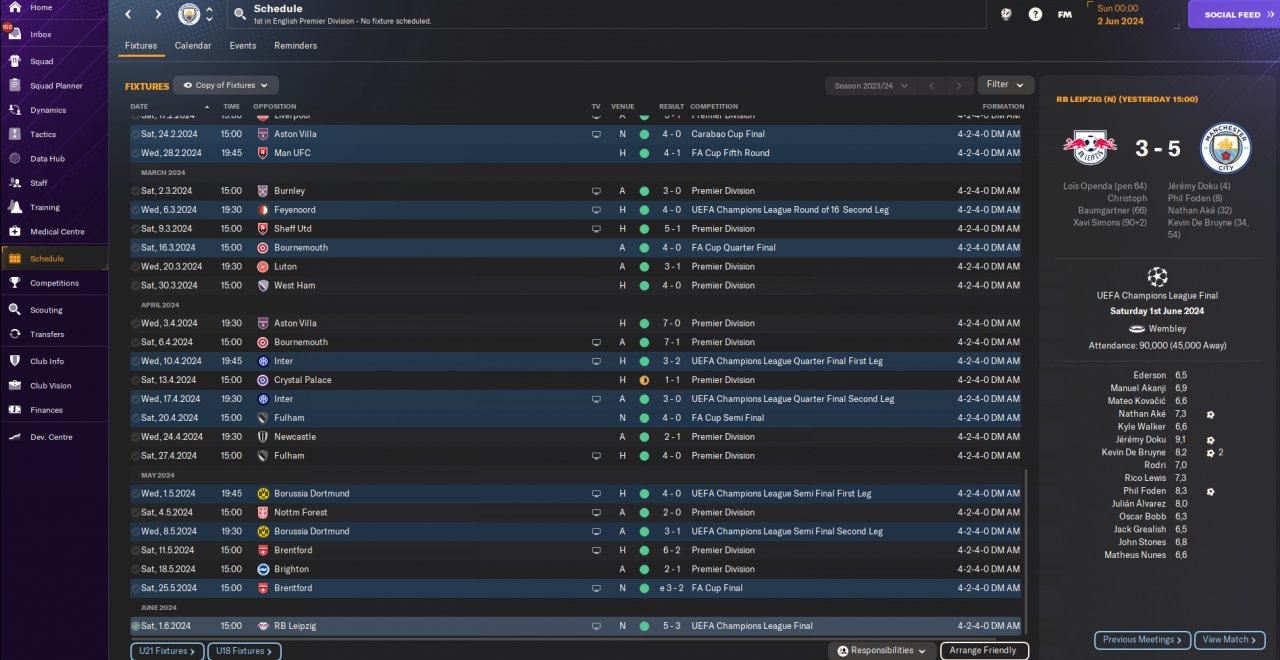Click the RB Leipzig crest in match panel
The width and height of the screenshot is (1280, 660).
[x=1090, y=148]
